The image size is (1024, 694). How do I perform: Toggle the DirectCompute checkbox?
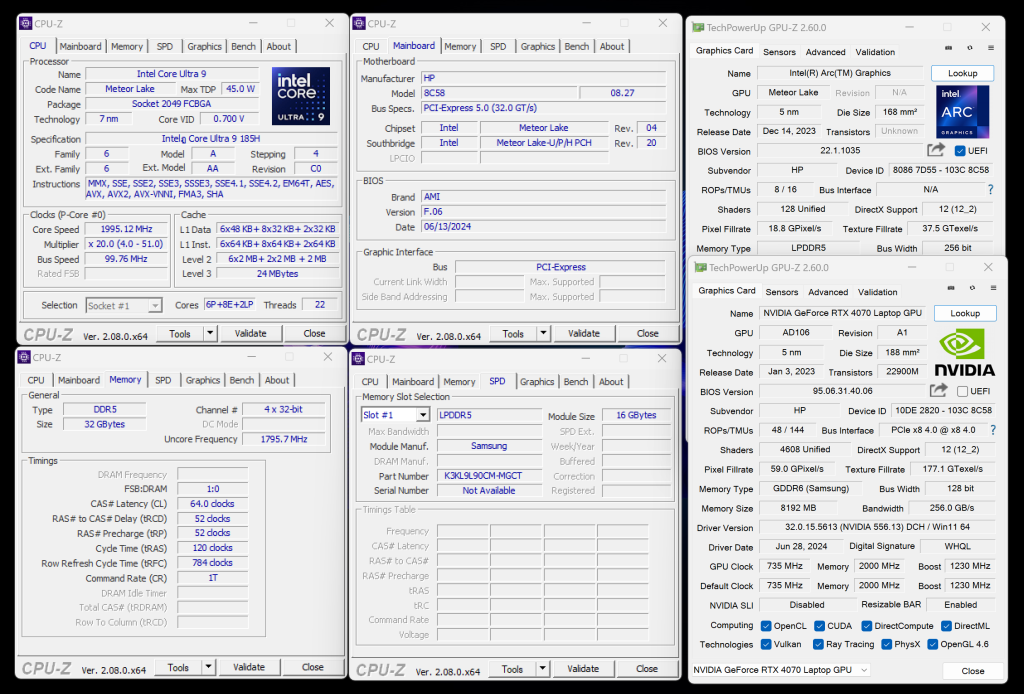pos(867,626)
